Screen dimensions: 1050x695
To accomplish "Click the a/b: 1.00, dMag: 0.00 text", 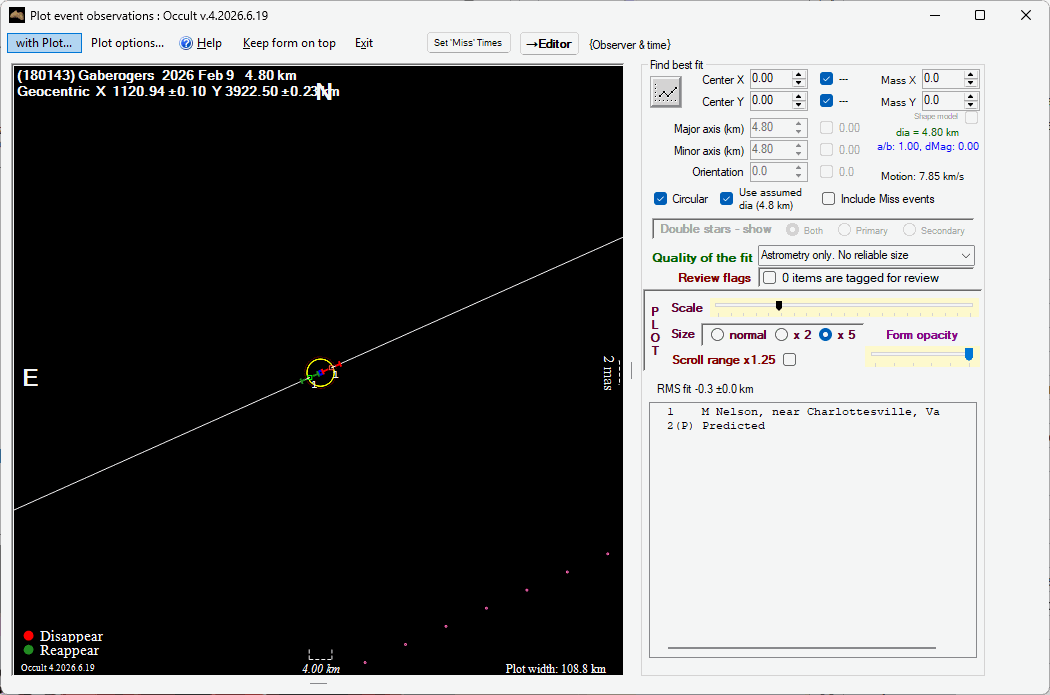I will [x=927, y=147].
